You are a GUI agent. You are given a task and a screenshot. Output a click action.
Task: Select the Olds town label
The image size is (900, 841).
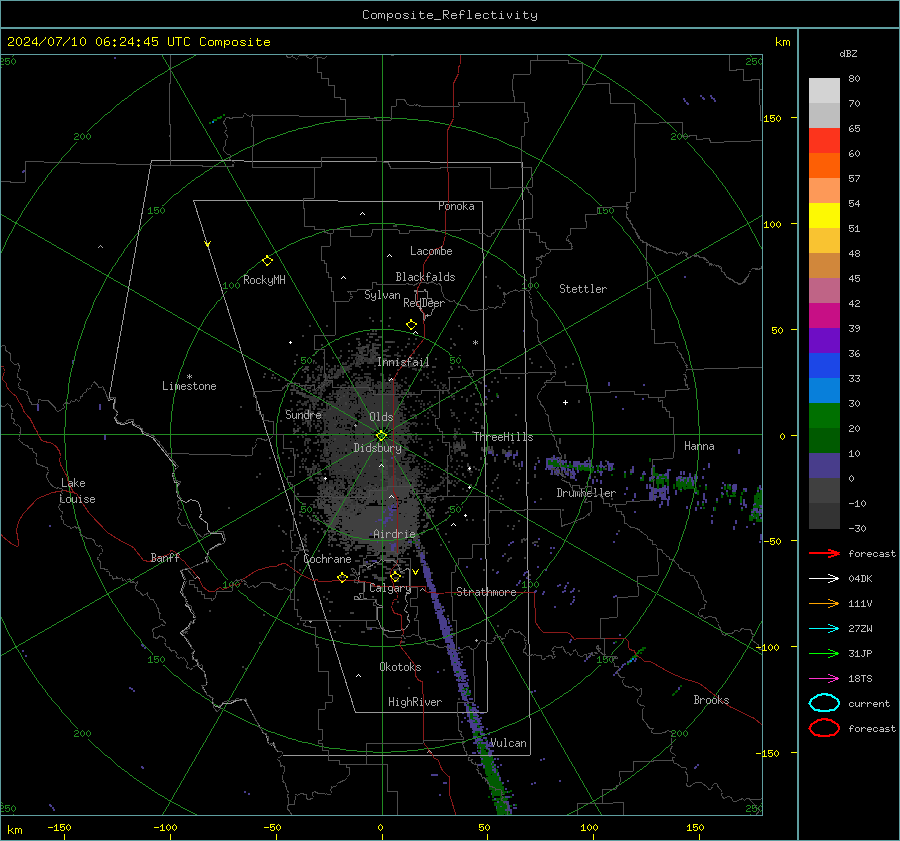tap(381, 417)
